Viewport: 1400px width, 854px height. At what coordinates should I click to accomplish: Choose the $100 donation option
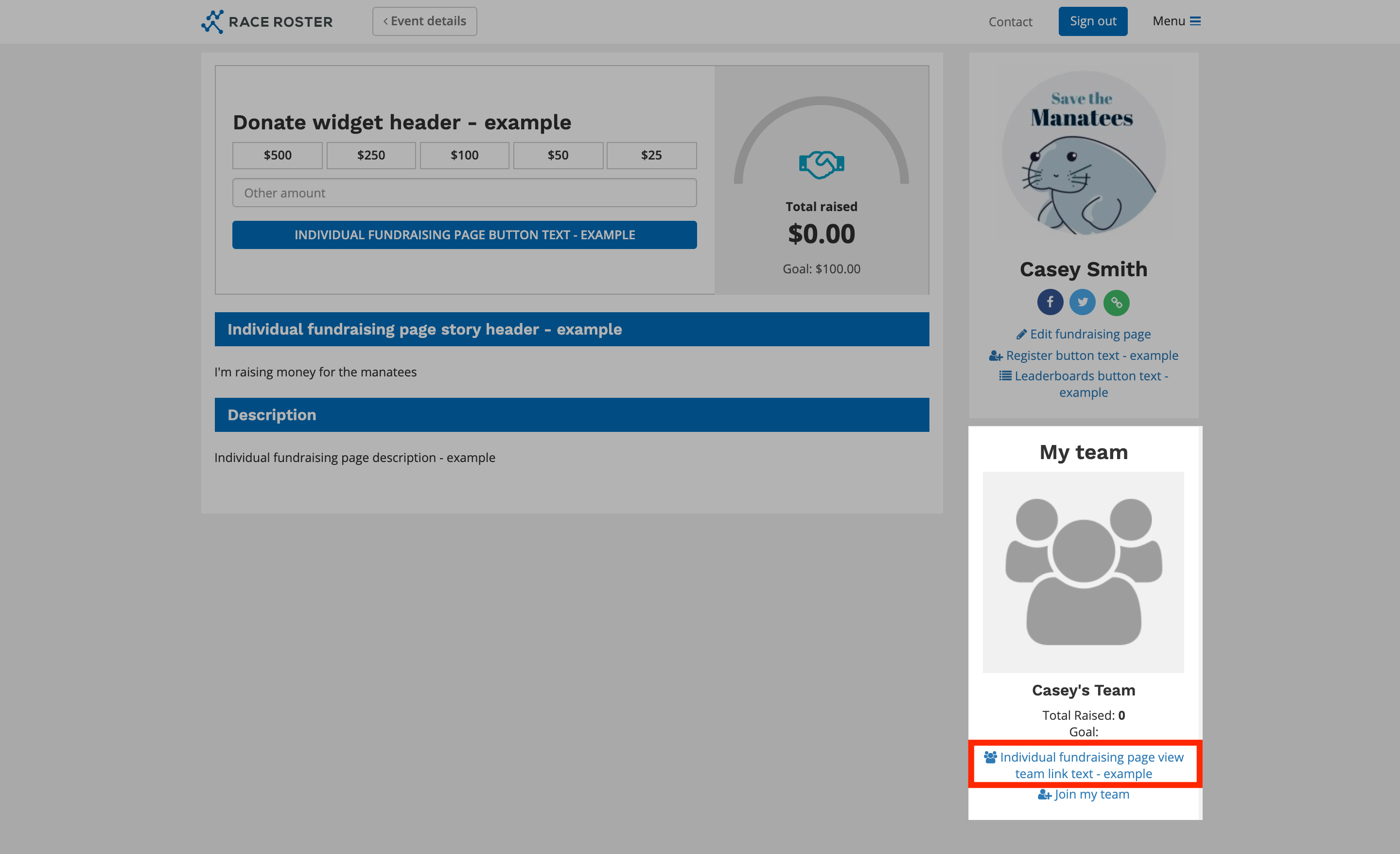464,155
